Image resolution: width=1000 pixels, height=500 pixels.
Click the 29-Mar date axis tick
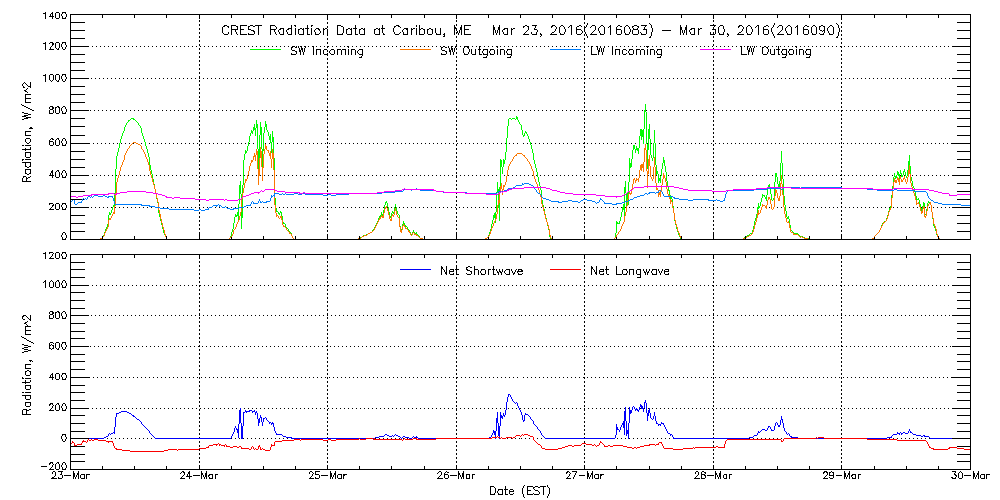(x=842, y=477)
